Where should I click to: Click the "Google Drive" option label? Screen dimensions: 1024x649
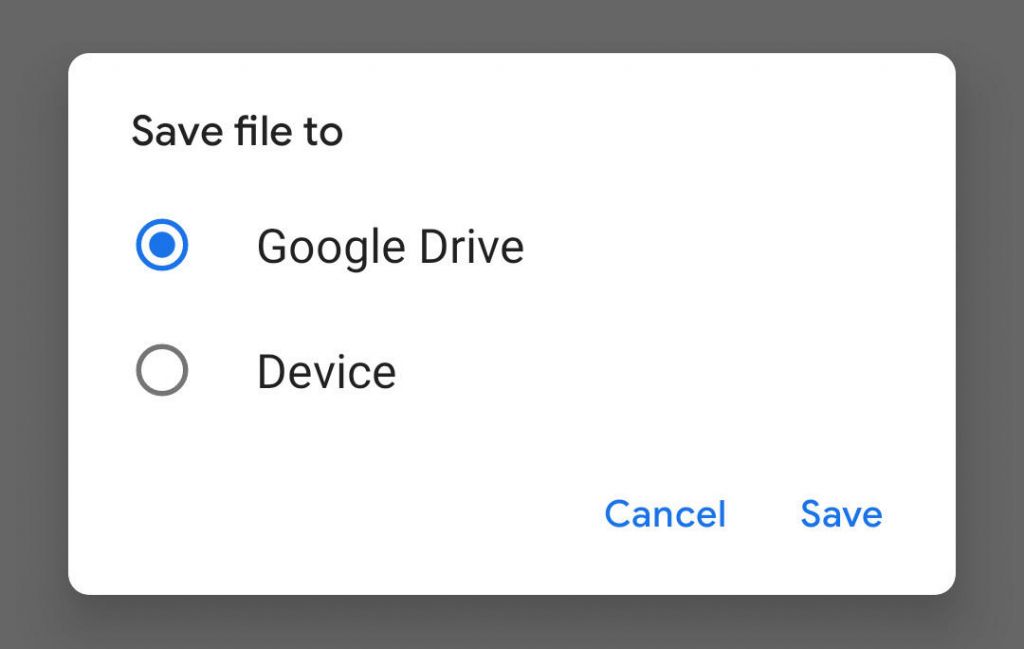click(390, 247)
